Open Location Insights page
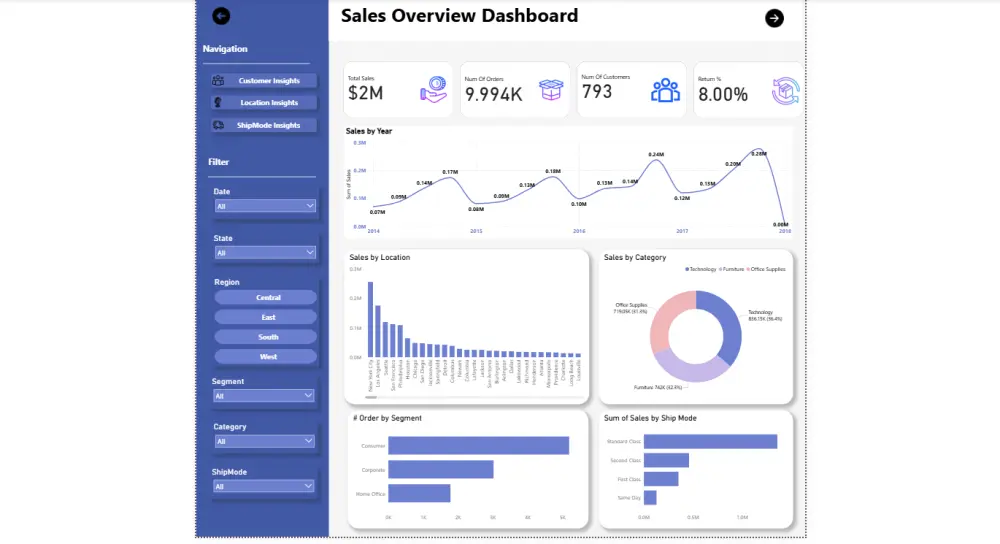This screenshot has width=1000, height=544. (264, 102)
